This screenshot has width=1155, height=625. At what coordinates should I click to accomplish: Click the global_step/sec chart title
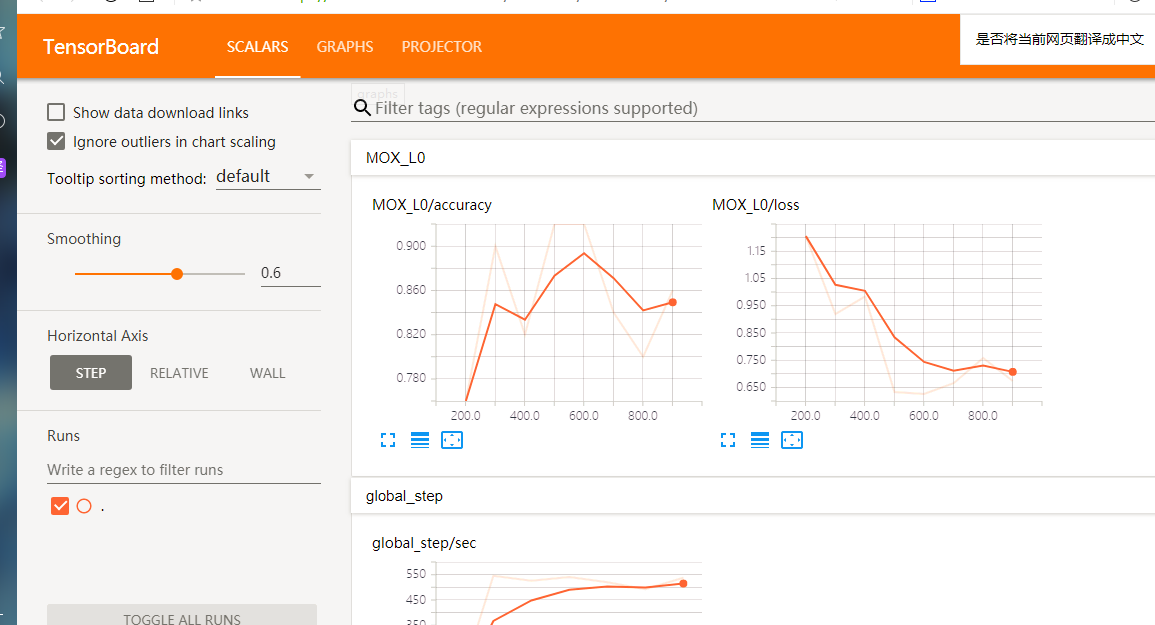(424, 543)
